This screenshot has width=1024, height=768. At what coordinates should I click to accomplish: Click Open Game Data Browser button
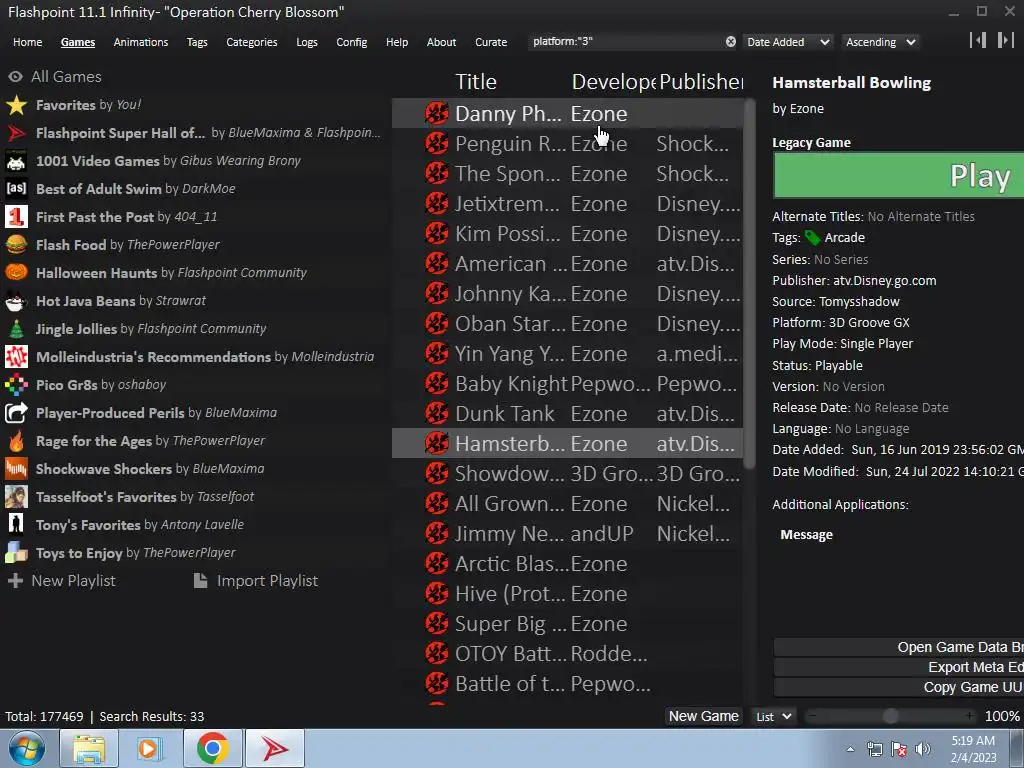[x=899, y=647]
